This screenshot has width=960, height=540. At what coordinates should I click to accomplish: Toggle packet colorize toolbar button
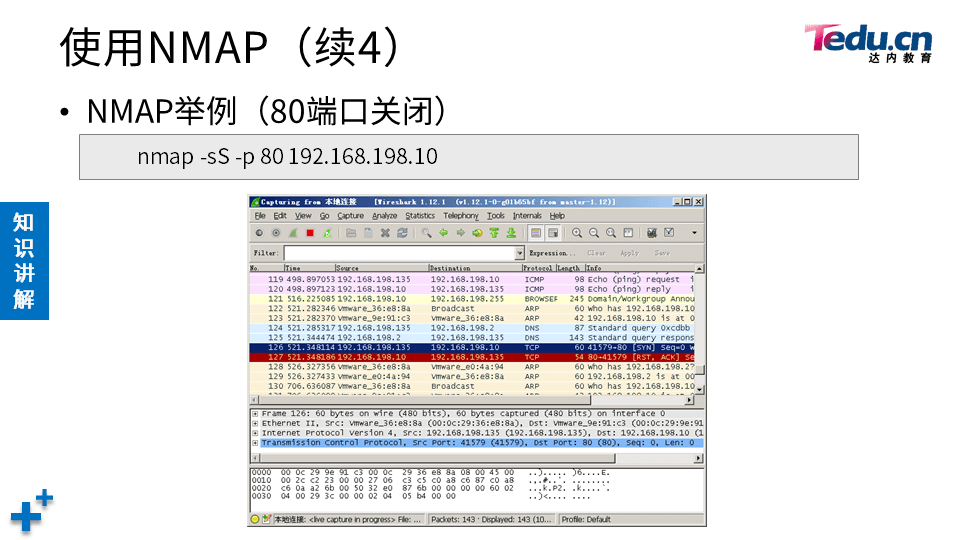tap(536, 233)
